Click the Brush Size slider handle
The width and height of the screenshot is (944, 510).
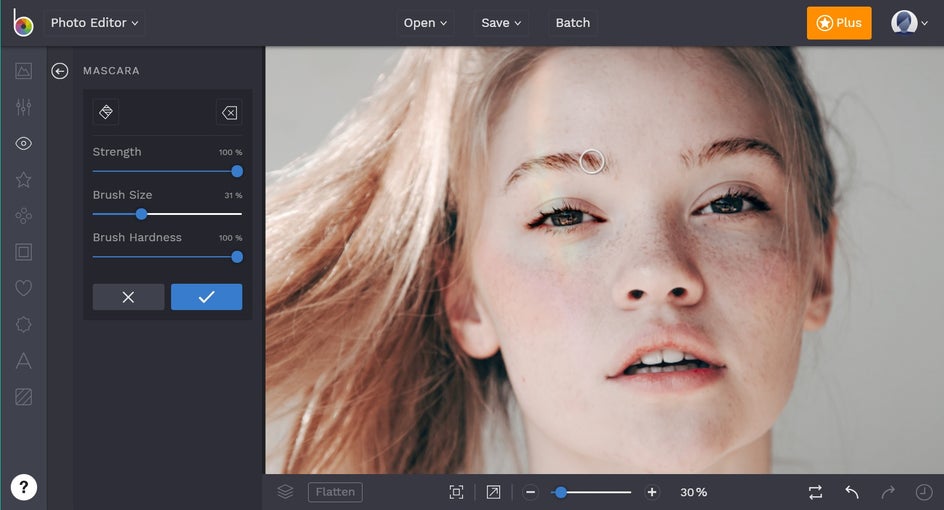point(141,214)
